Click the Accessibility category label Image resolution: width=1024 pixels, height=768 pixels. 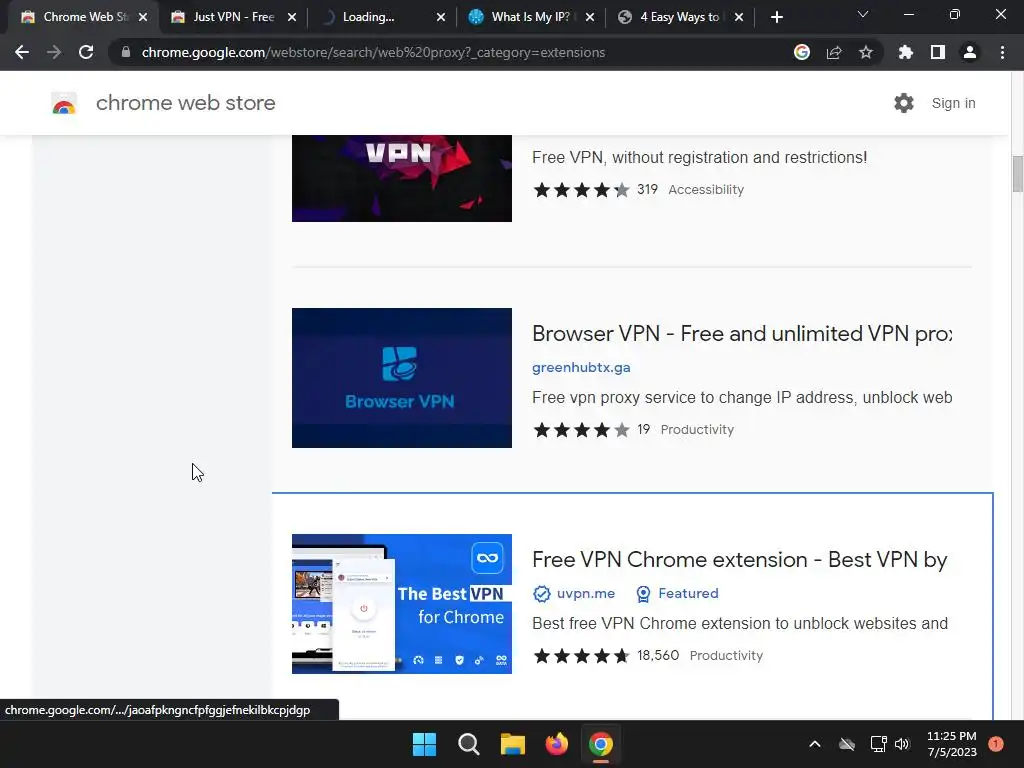[x=706, y=189]
